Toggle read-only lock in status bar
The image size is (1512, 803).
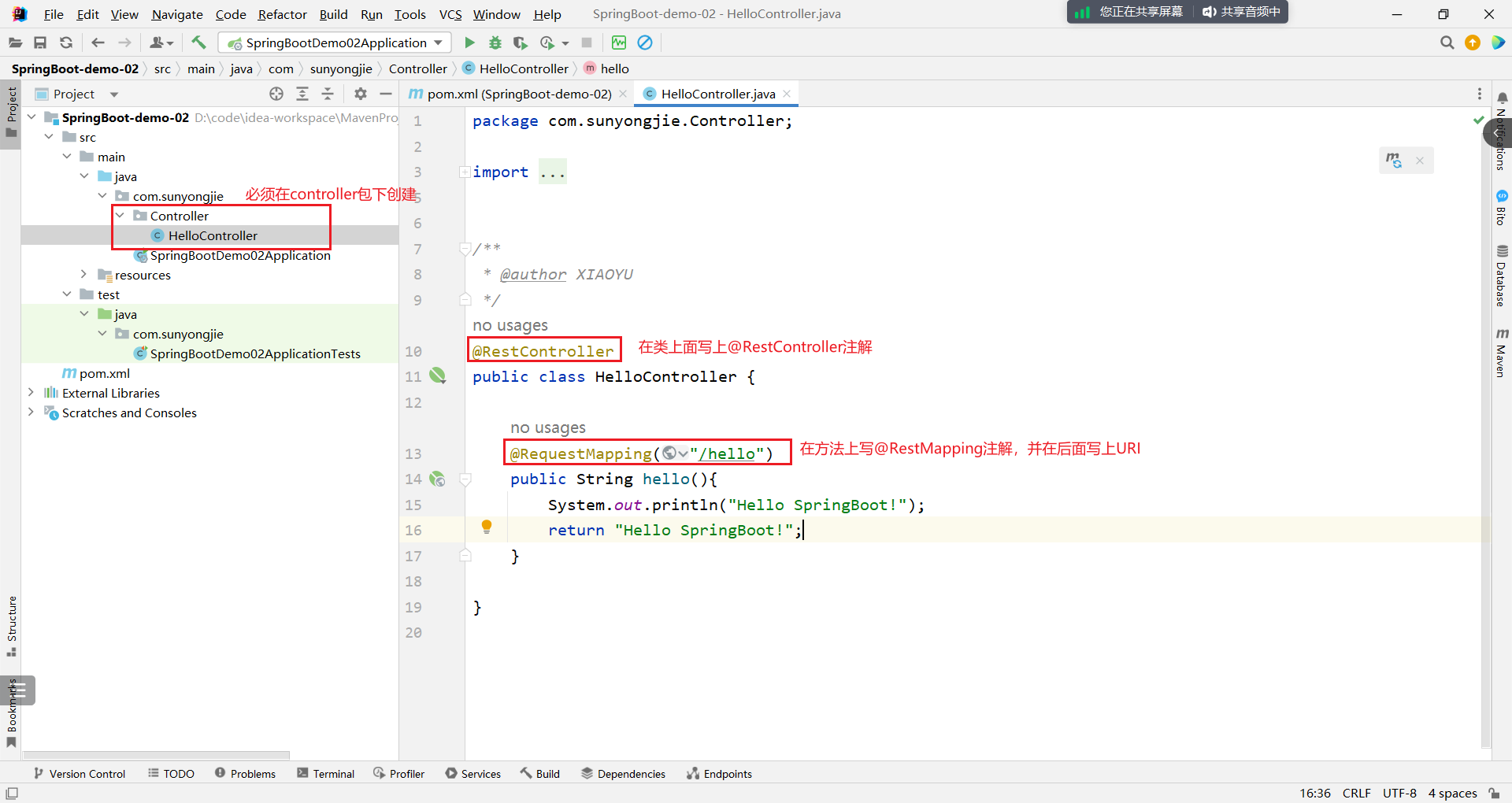(1494, 793)
